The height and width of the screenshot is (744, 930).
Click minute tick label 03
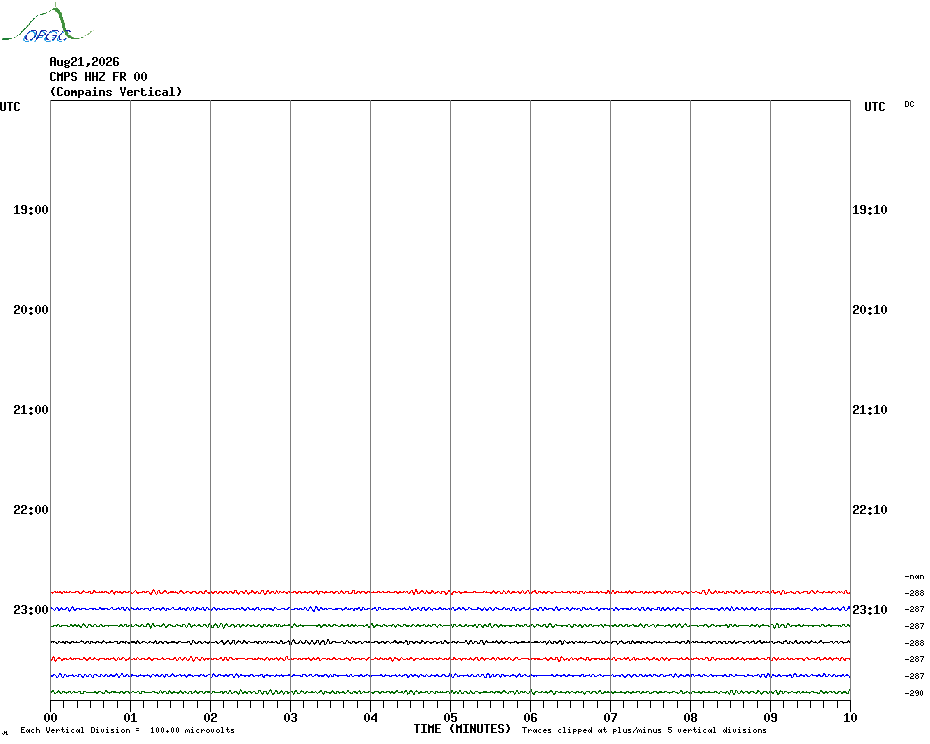[x=291, y=717]
